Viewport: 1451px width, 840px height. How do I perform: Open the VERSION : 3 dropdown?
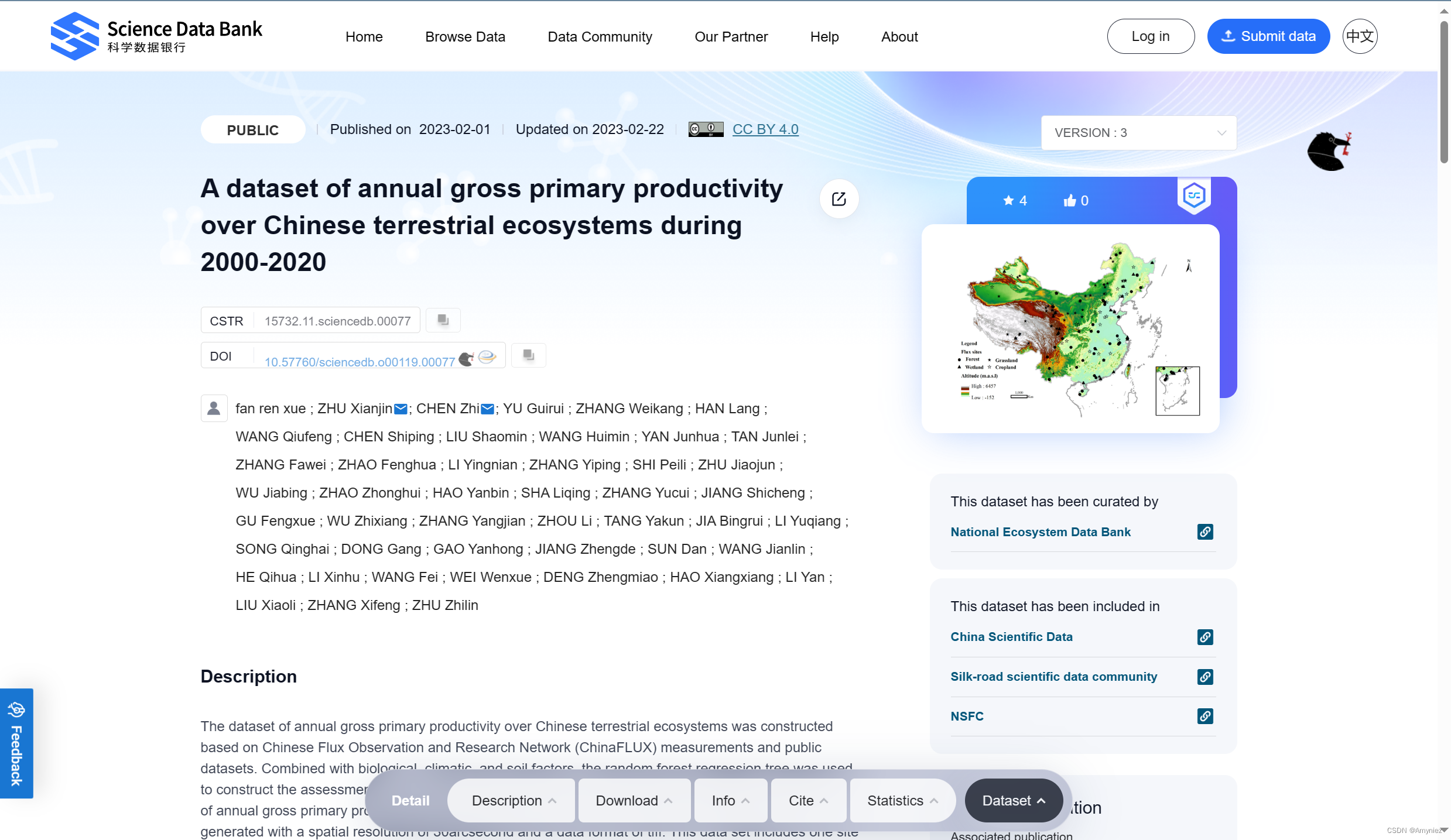pos(1138,133)
